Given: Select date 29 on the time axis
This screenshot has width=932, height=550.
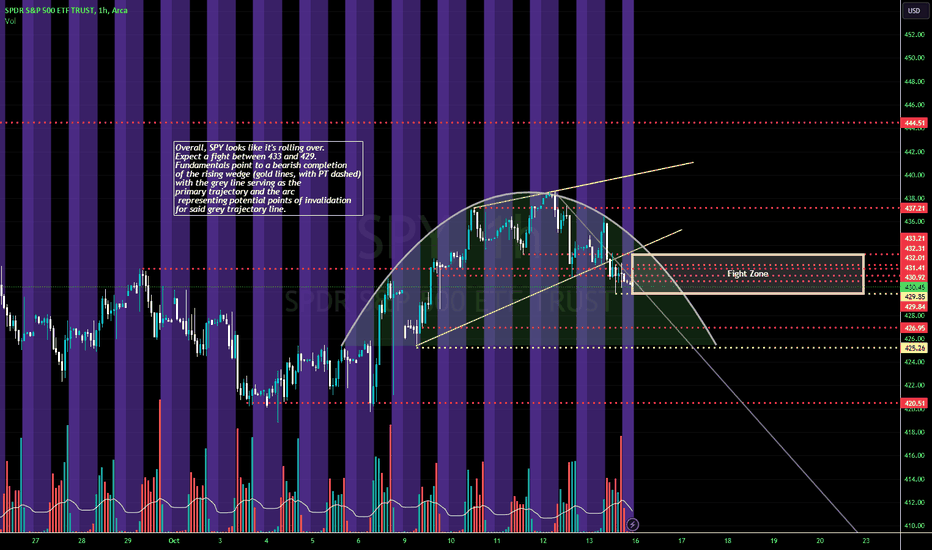Looking at the screenshot, I should tap(128, 540).
